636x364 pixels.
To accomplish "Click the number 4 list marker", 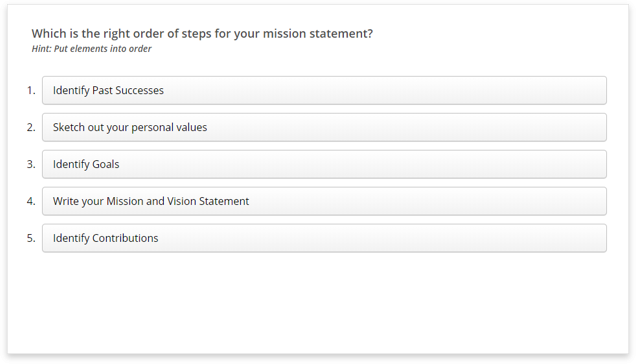I will (31, 201).
